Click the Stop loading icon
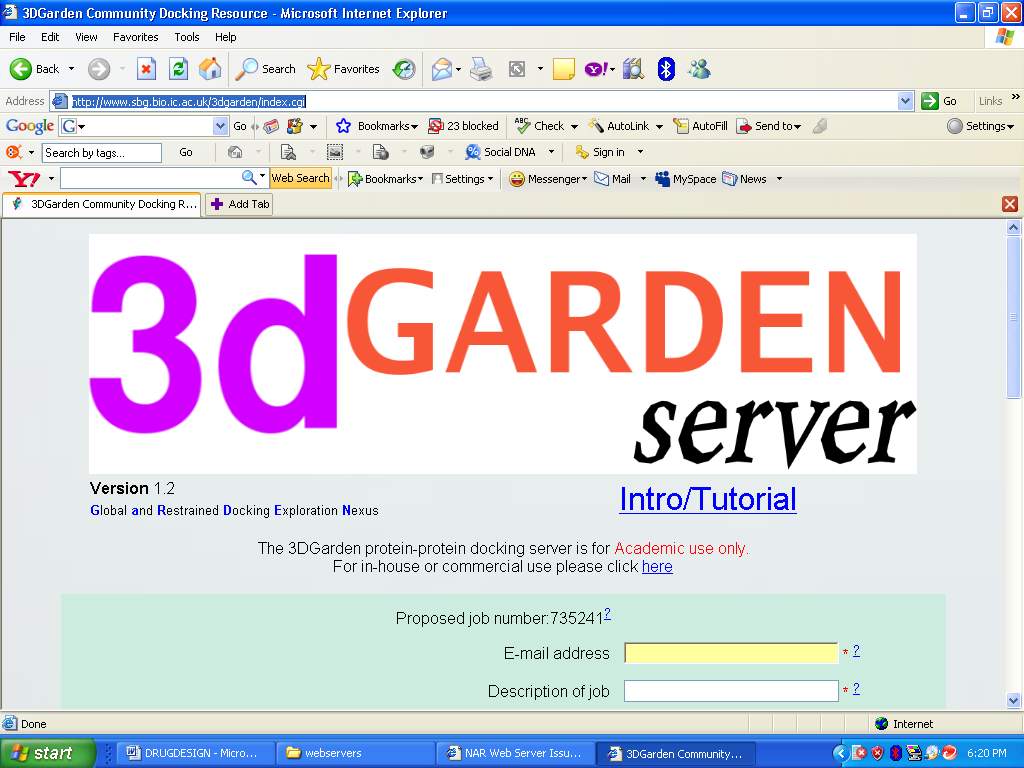1024x768 pixels. click(x=146, y=69)
